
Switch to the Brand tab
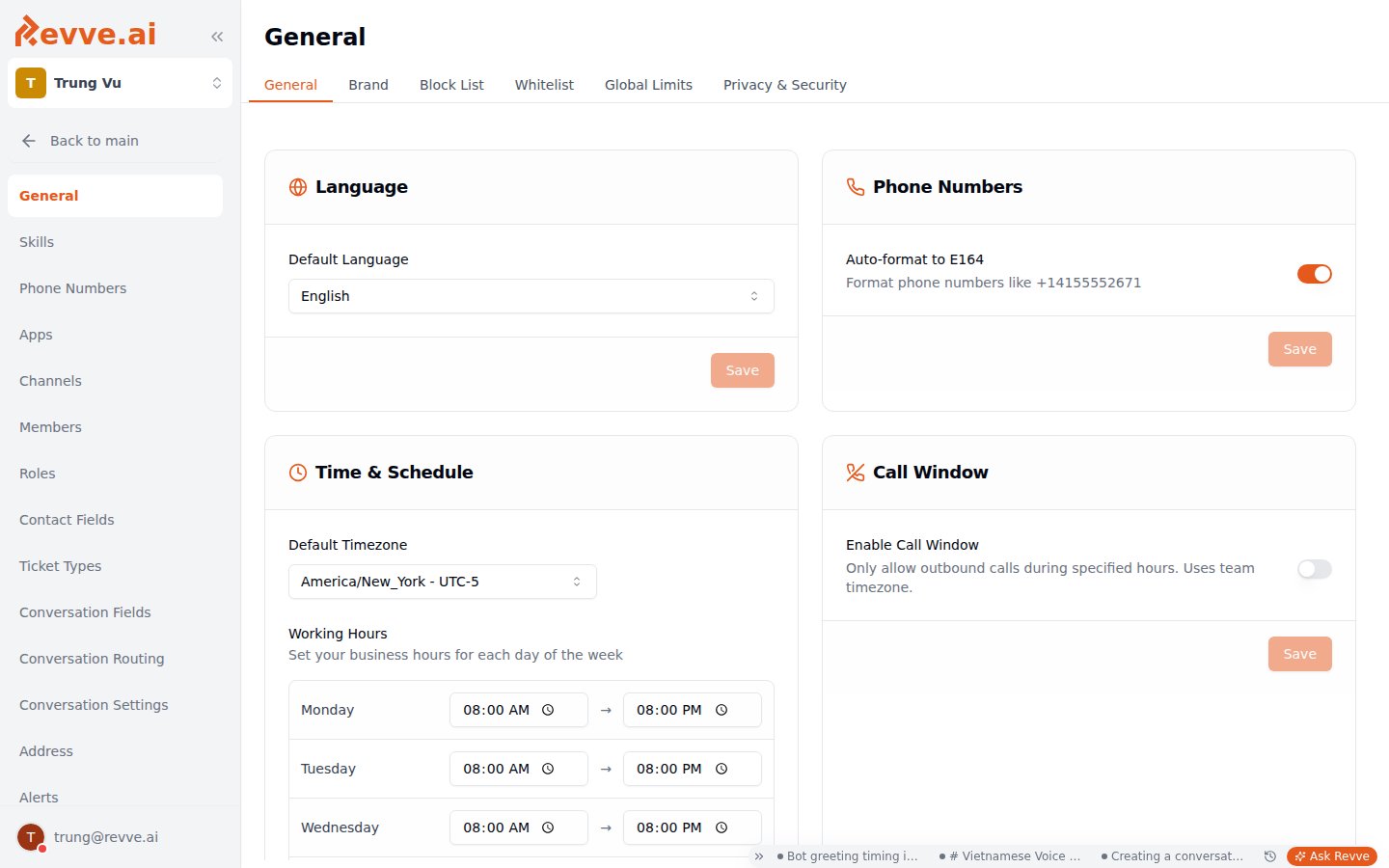pos(368,85)
